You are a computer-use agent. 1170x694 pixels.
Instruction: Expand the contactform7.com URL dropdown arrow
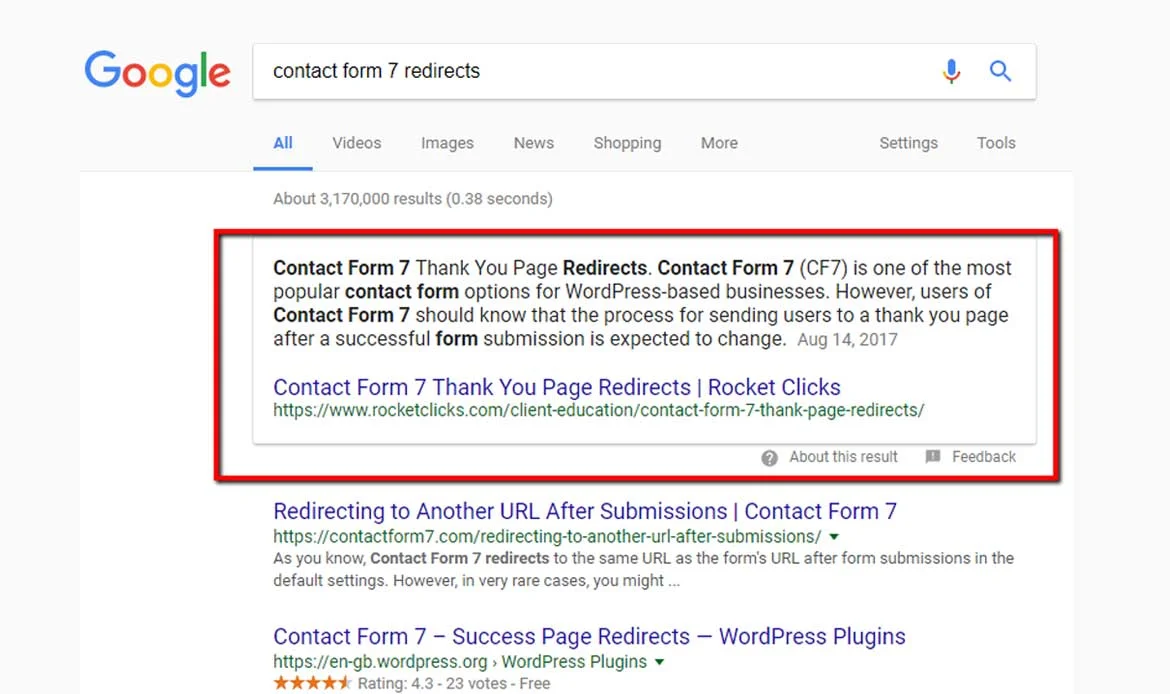click(x=835, y=537)
